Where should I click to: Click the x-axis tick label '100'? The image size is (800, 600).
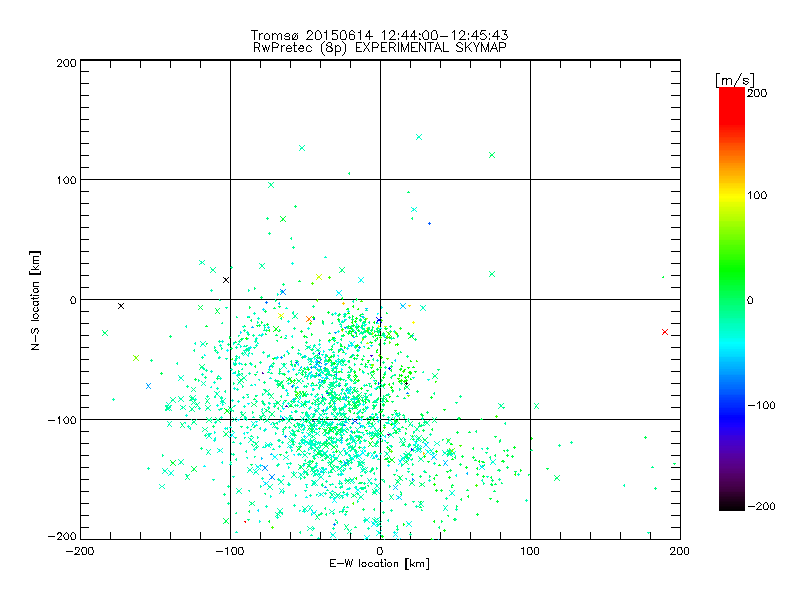click(530, 551)
